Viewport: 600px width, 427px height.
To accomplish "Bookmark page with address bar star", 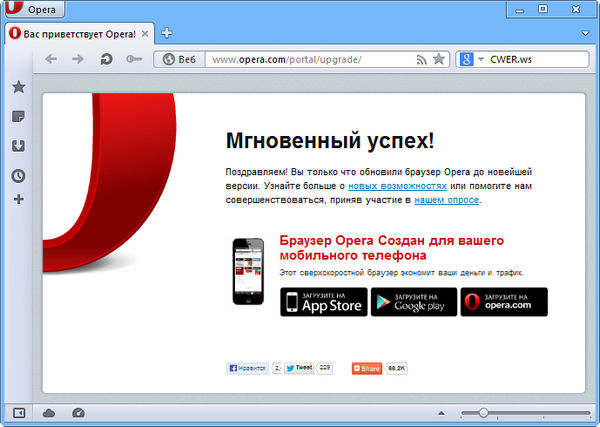I will [439, 60].
